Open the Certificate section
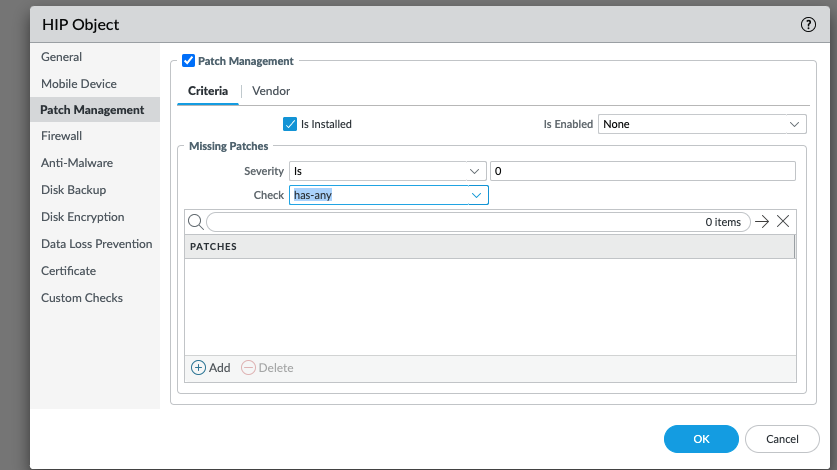The width and height of the screenshot is (837, 470). [68, 271]
